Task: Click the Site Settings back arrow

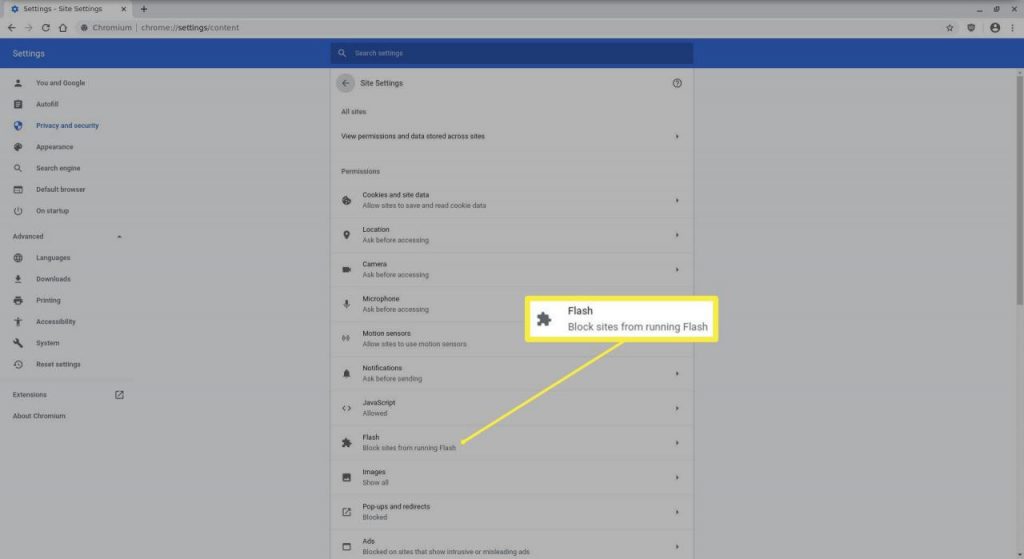Action: tap(345, 83)
